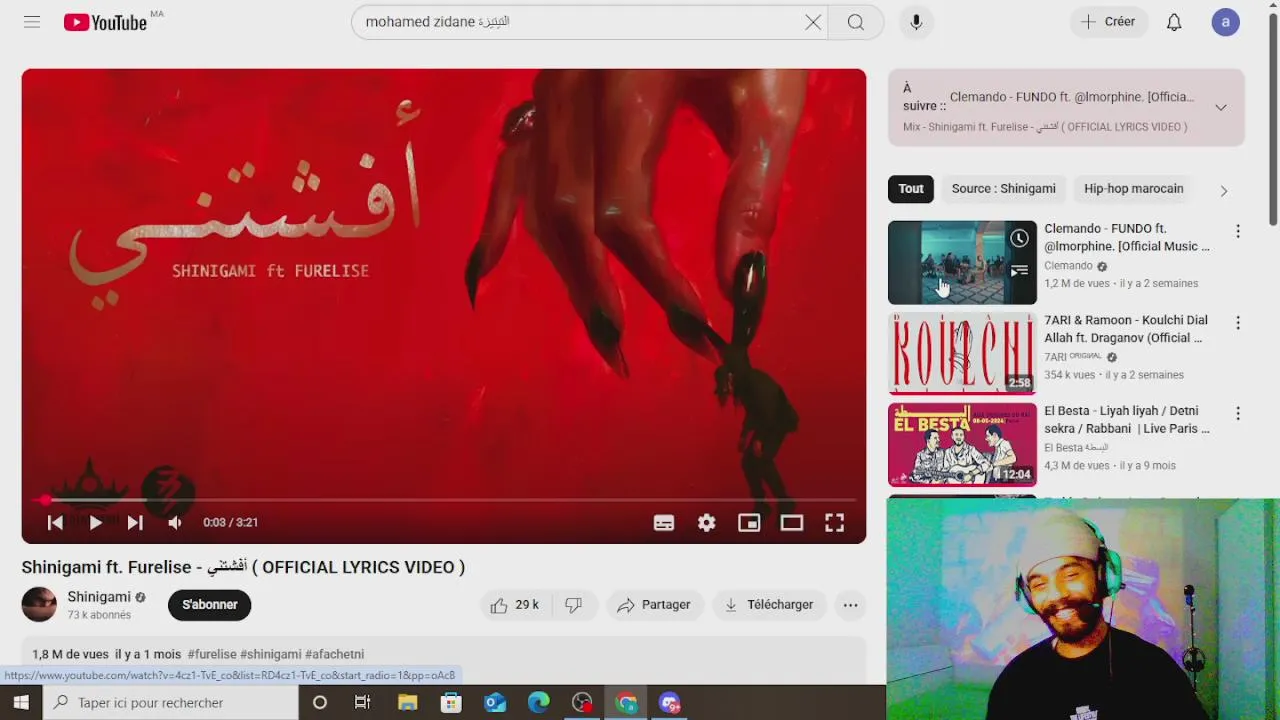
Task: Open the Créer button
Action: [x=1107, y=22]
